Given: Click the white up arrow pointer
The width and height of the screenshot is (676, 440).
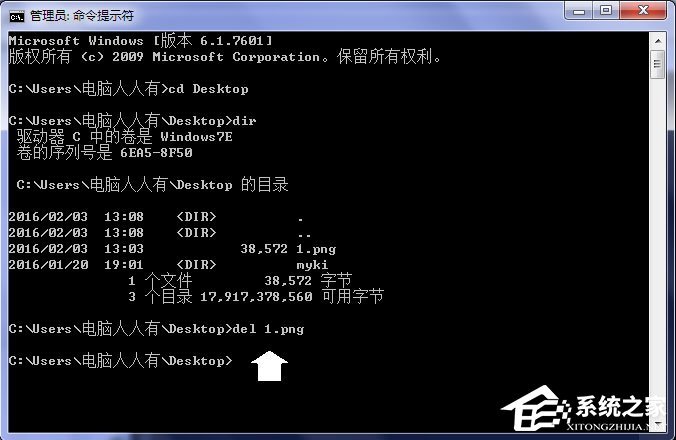Looking at the screenshot, I should coord(269,366).
